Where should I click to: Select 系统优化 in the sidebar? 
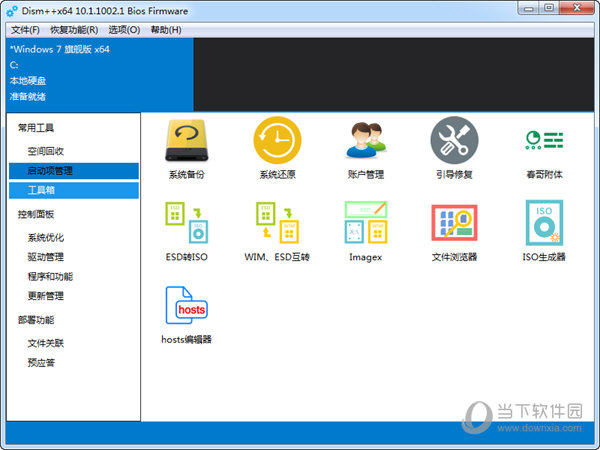[74, 237]
